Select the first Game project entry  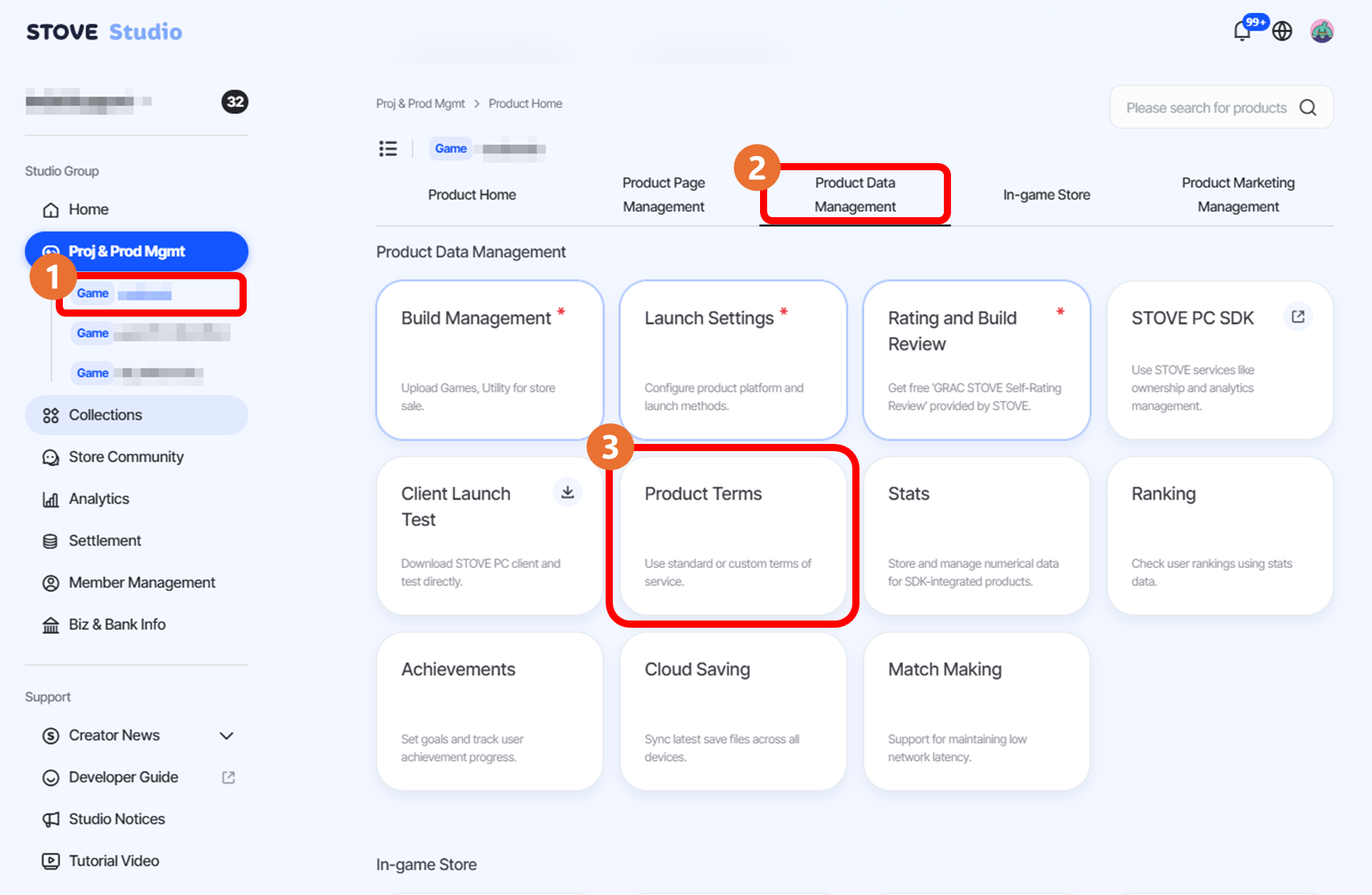click(151, 294)
